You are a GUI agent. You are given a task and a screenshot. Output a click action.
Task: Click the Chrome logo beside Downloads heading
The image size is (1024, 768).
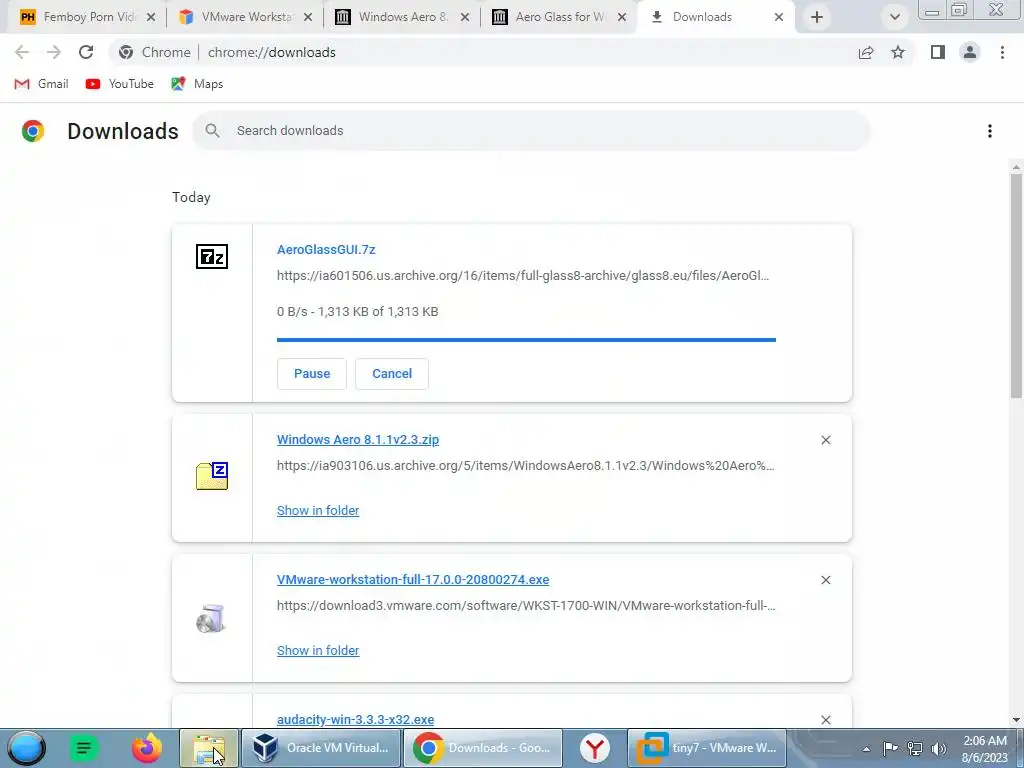coord(33,131)
